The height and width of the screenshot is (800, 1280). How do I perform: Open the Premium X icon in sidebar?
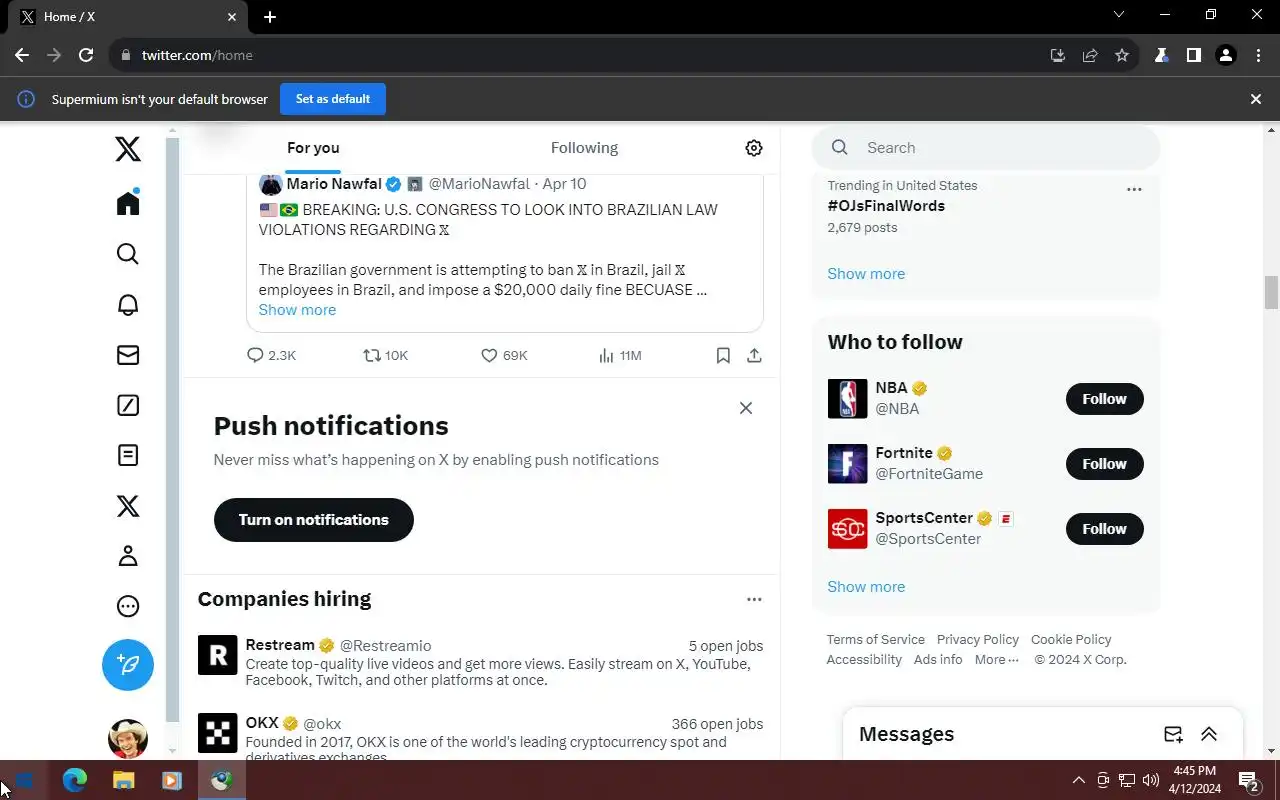(128, 506)
